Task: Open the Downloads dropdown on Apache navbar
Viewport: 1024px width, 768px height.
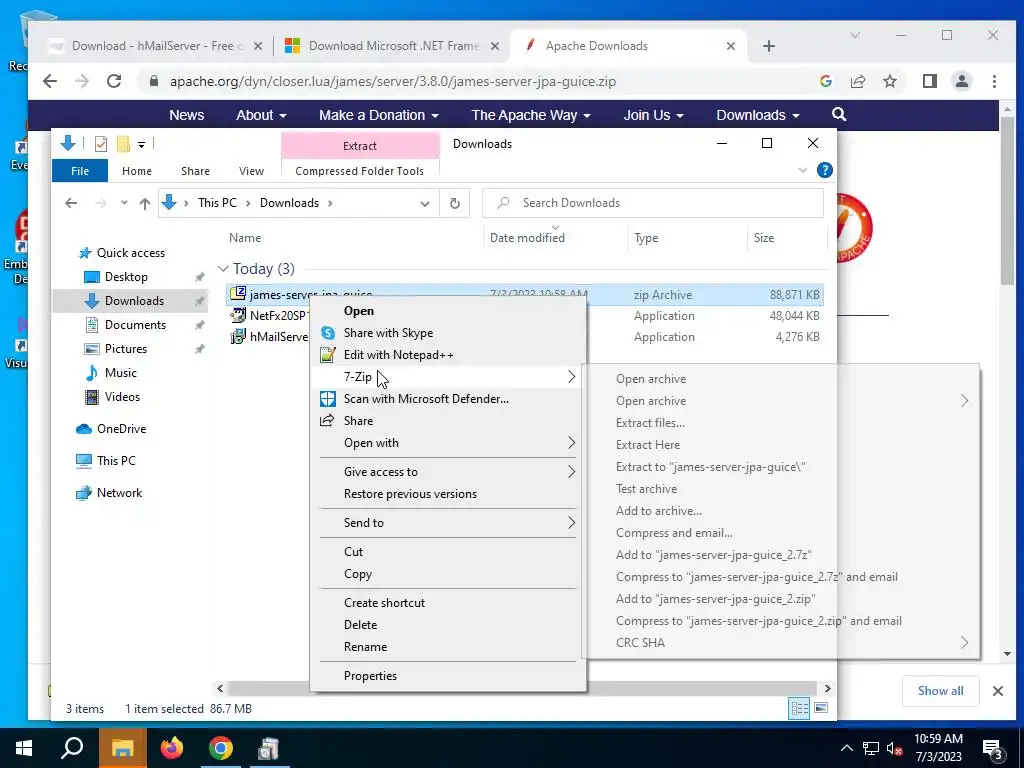Action: pyautogui.click(x=758, y=115)
